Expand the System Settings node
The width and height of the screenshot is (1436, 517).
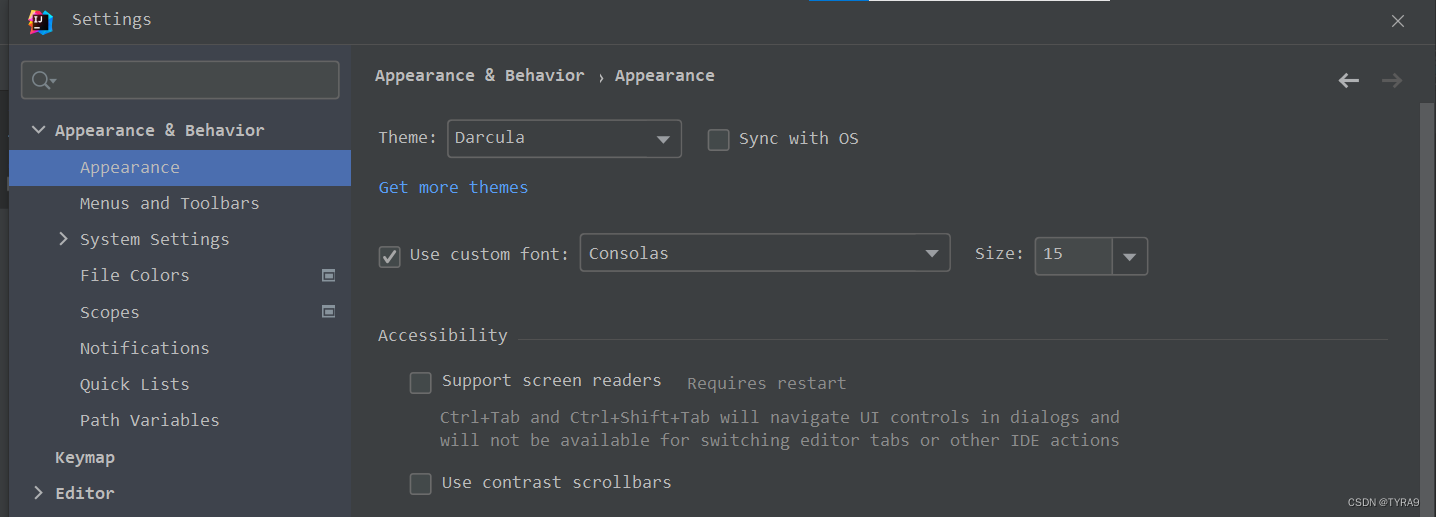(x=64, y=239)
